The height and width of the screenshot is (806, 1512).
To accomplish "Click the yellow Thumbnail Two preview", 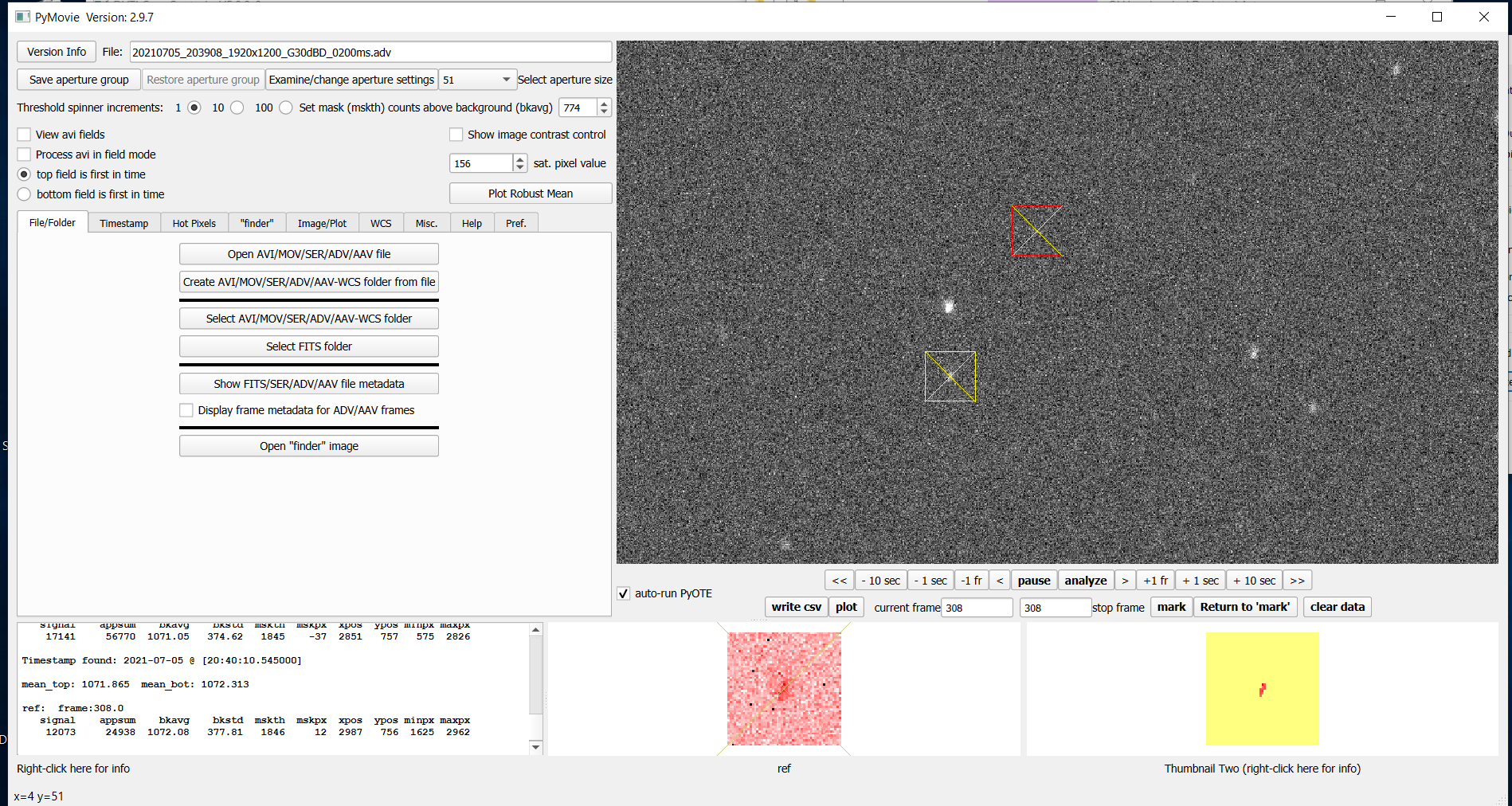I will [1262, 689].
